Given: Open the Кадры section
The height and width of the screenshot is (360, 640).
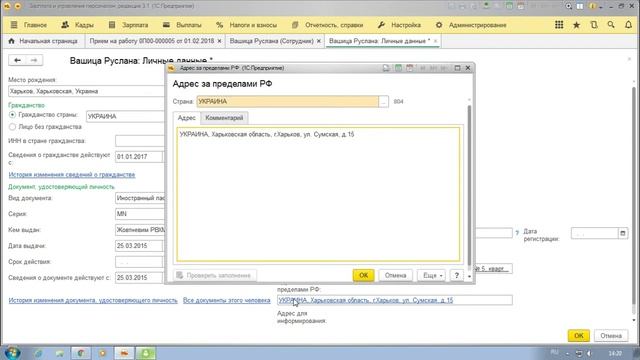Looking at the screenshot, I should pyautogui.click(x=78, y=25).
